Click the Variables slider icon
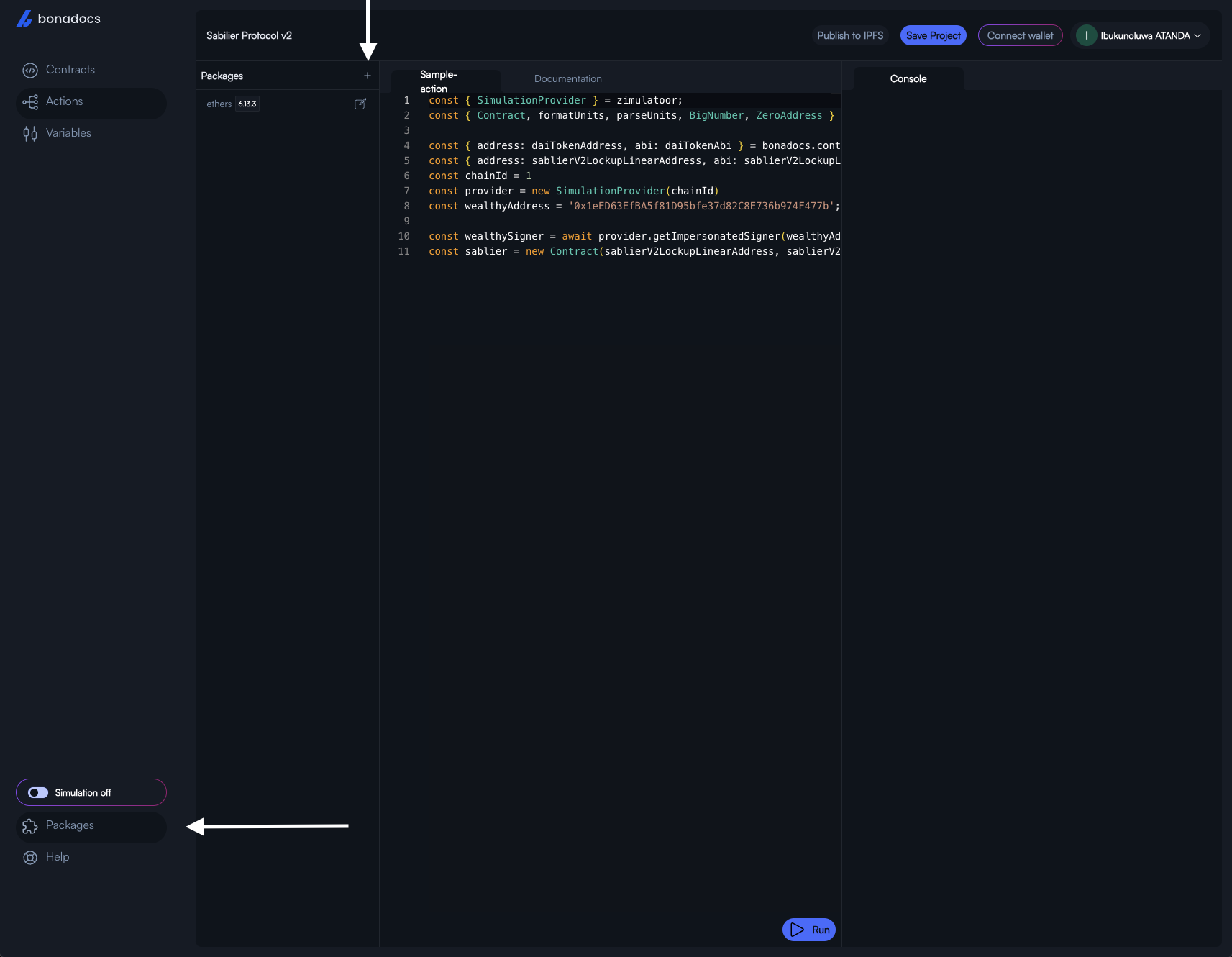 point(30,133)
